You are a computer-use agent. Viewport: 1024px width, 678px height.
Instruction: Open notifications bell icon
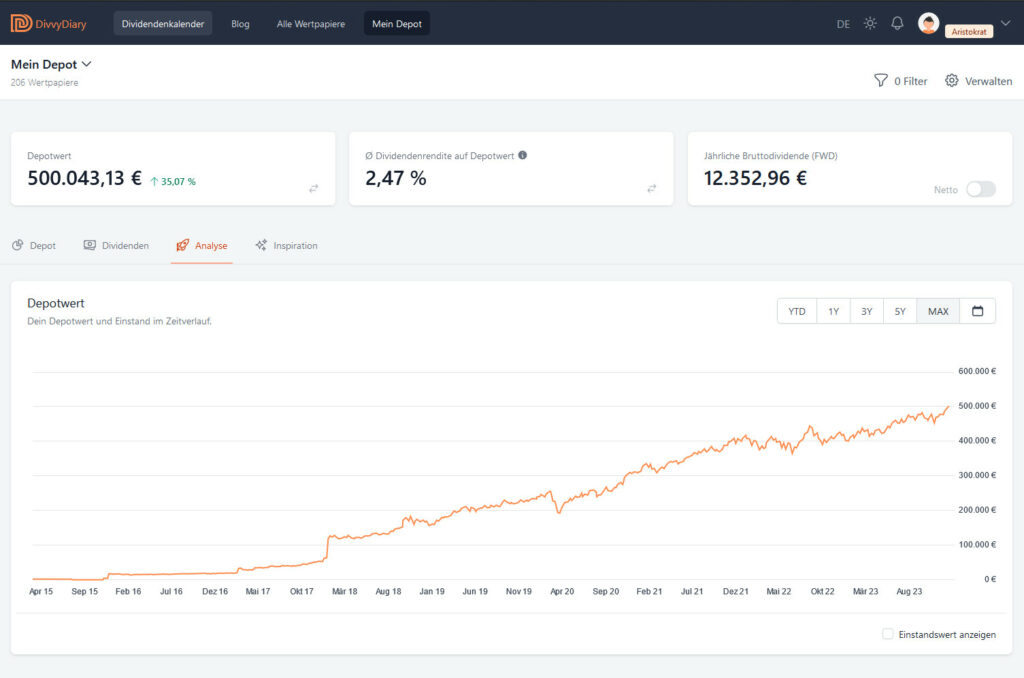[x=897, y=24]
